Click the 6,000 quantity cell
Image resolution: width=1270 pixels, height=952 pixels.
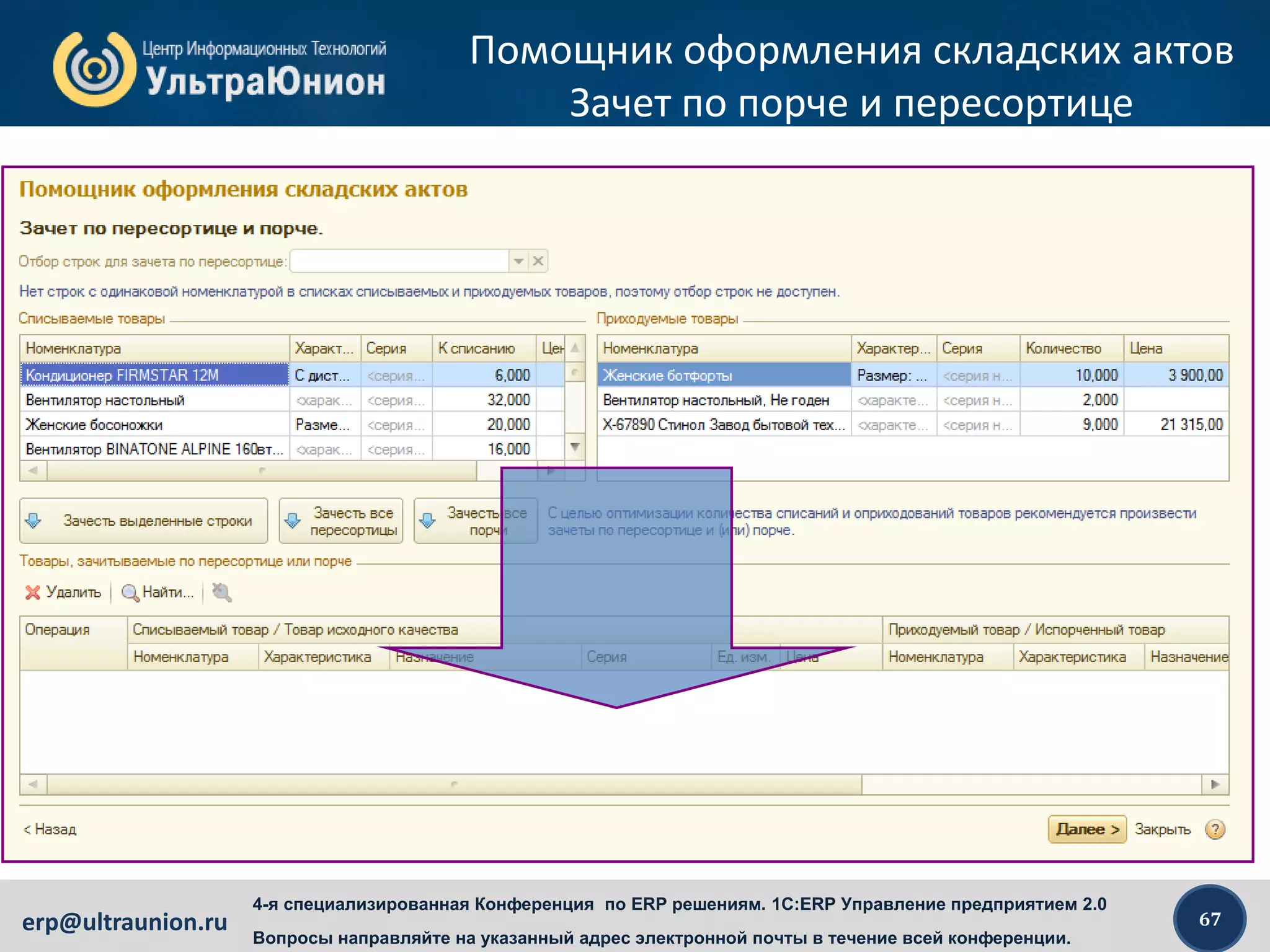tap(484, 375)
